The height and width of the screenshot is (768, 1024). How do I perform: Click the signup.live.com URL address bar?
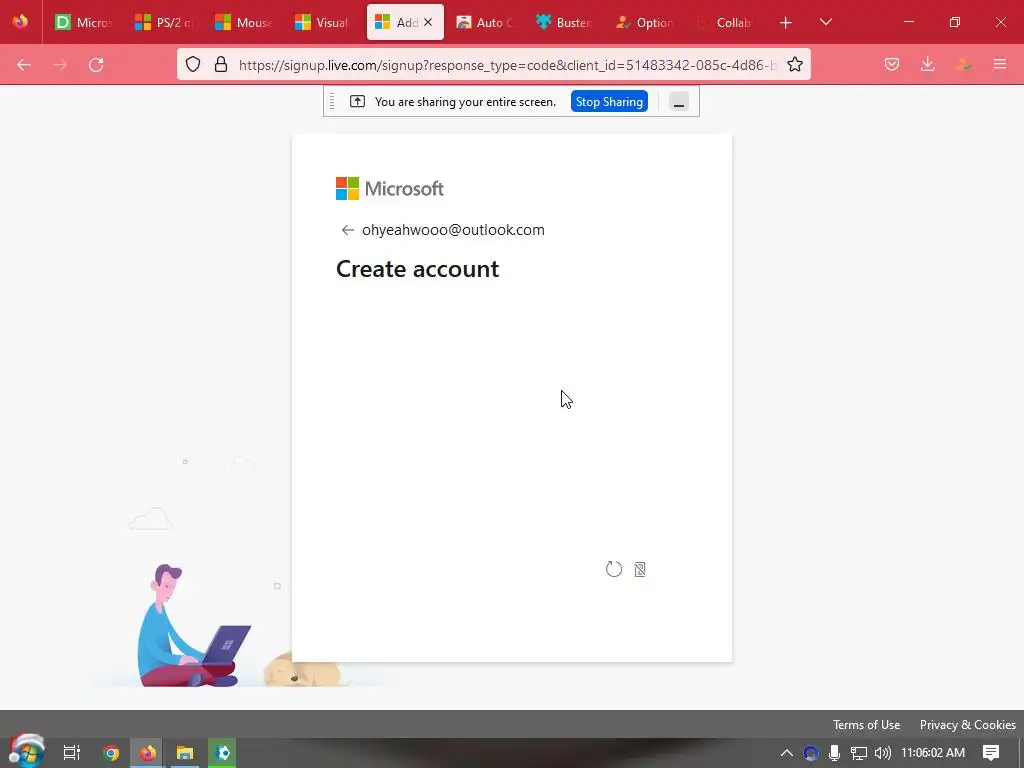click(507, 65)
